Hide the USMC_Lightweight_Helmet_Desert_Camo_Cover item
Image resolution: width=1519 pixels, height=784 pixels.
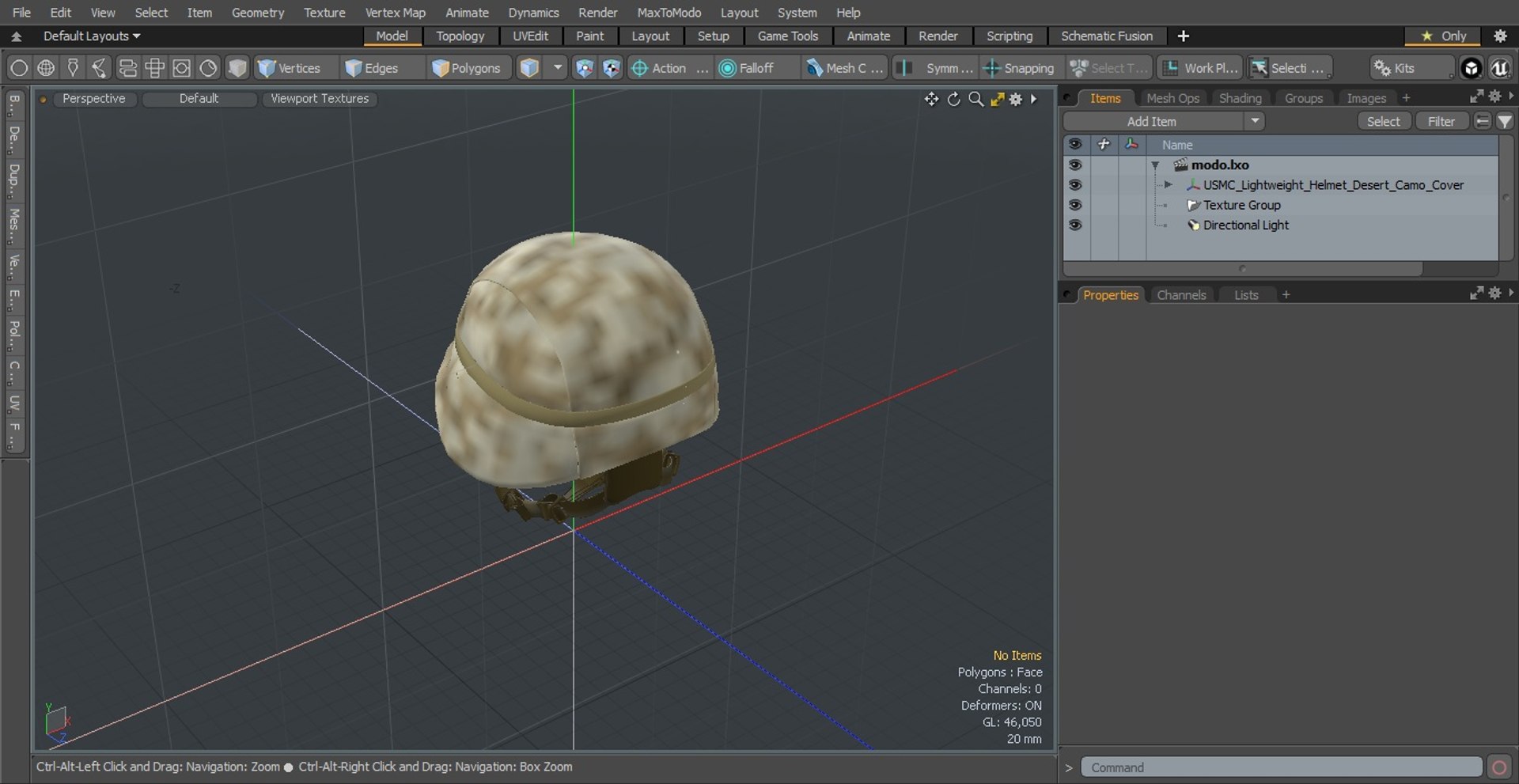tap(1074, 184)
